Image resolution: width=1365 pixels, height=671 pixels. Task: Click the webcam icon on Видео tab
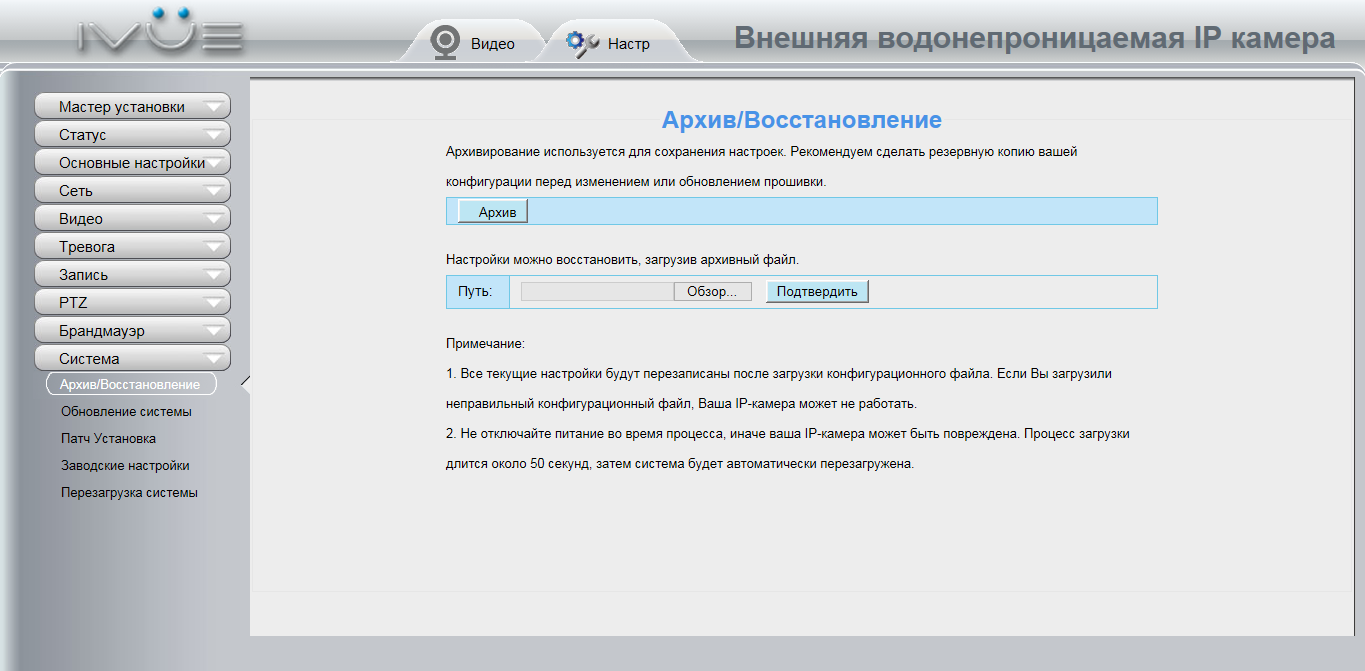[x=444, y=43]
